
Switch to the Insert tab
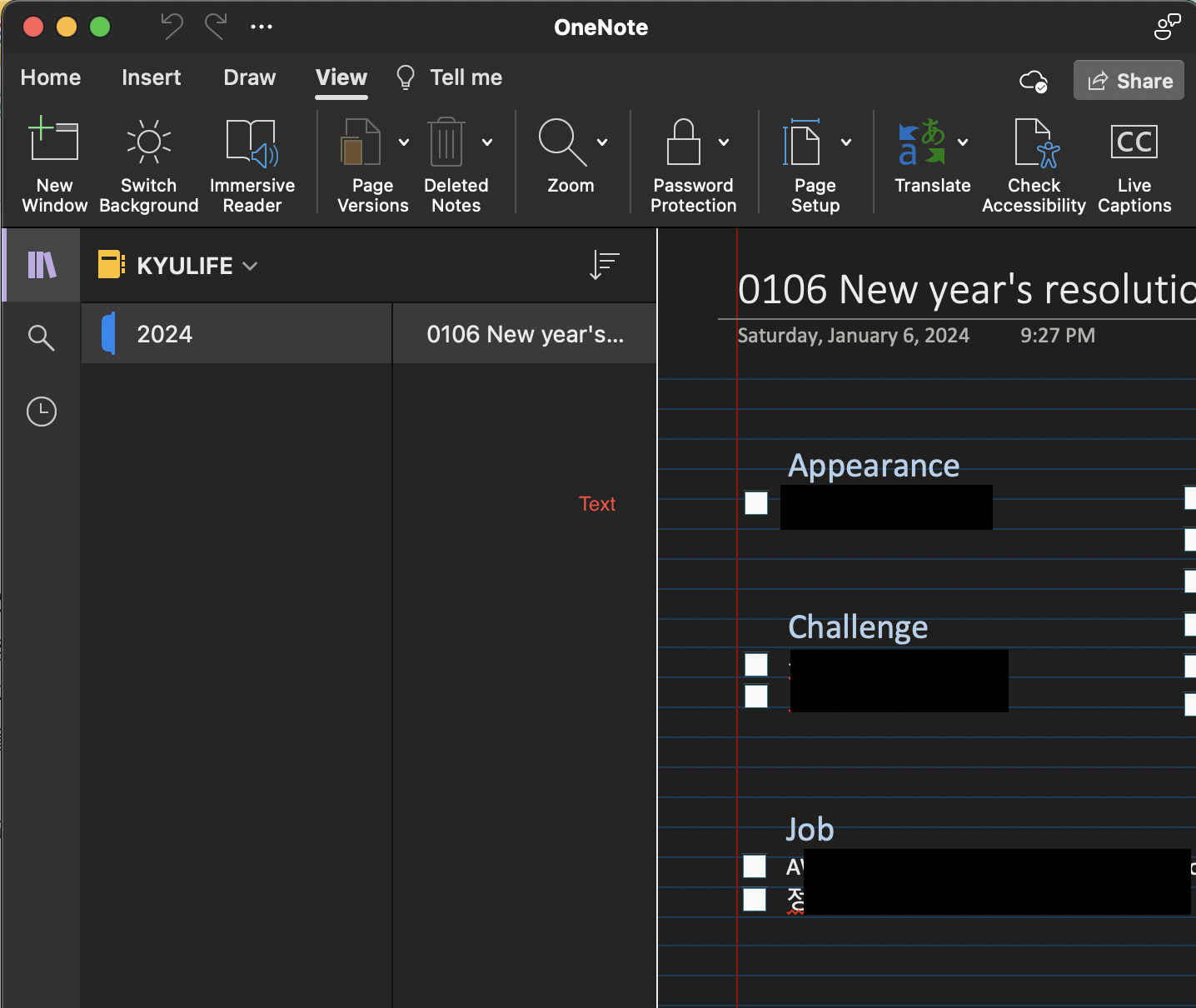(151, 77)
